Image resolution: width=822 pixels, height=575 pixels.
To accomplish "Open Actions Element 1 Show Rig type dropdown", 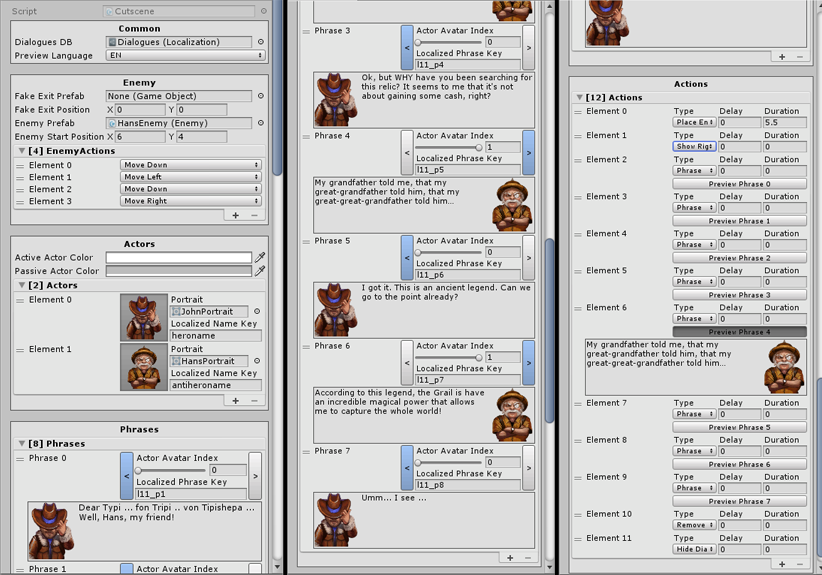I will (x=694, y=146).
